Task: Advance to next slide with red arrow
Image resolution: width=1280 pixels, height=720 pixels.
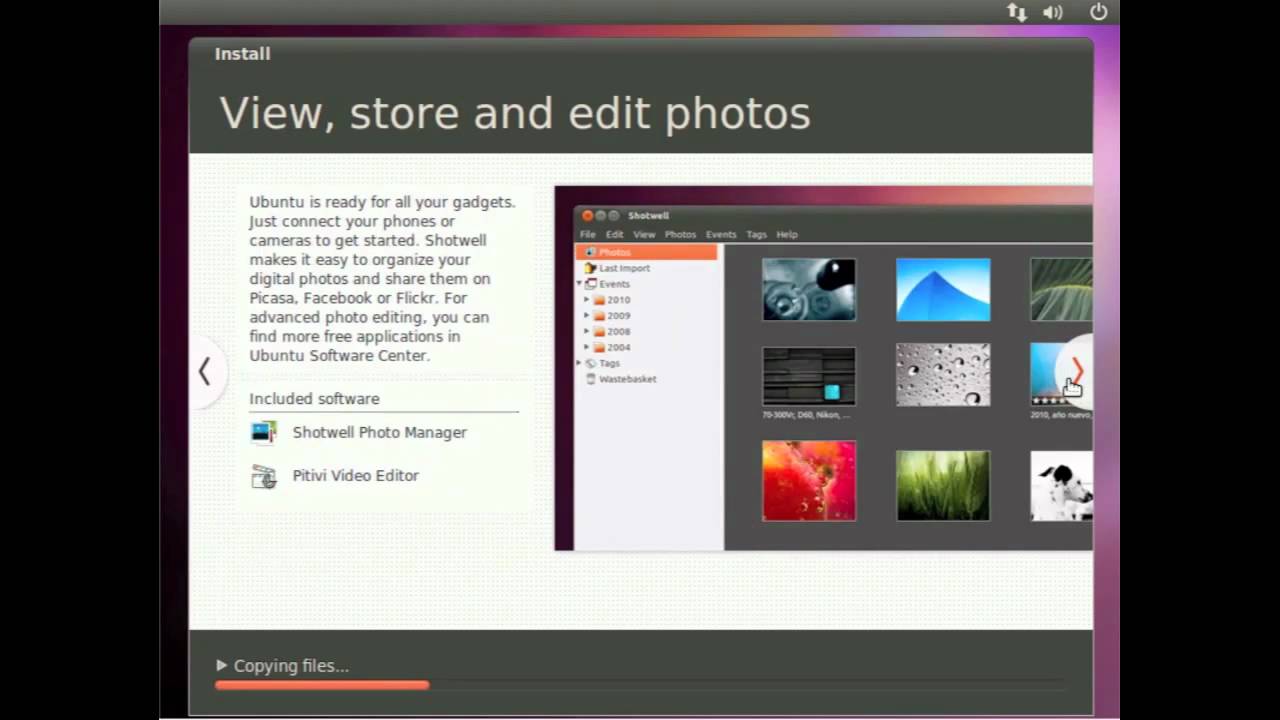Action: click(1077, 370)
